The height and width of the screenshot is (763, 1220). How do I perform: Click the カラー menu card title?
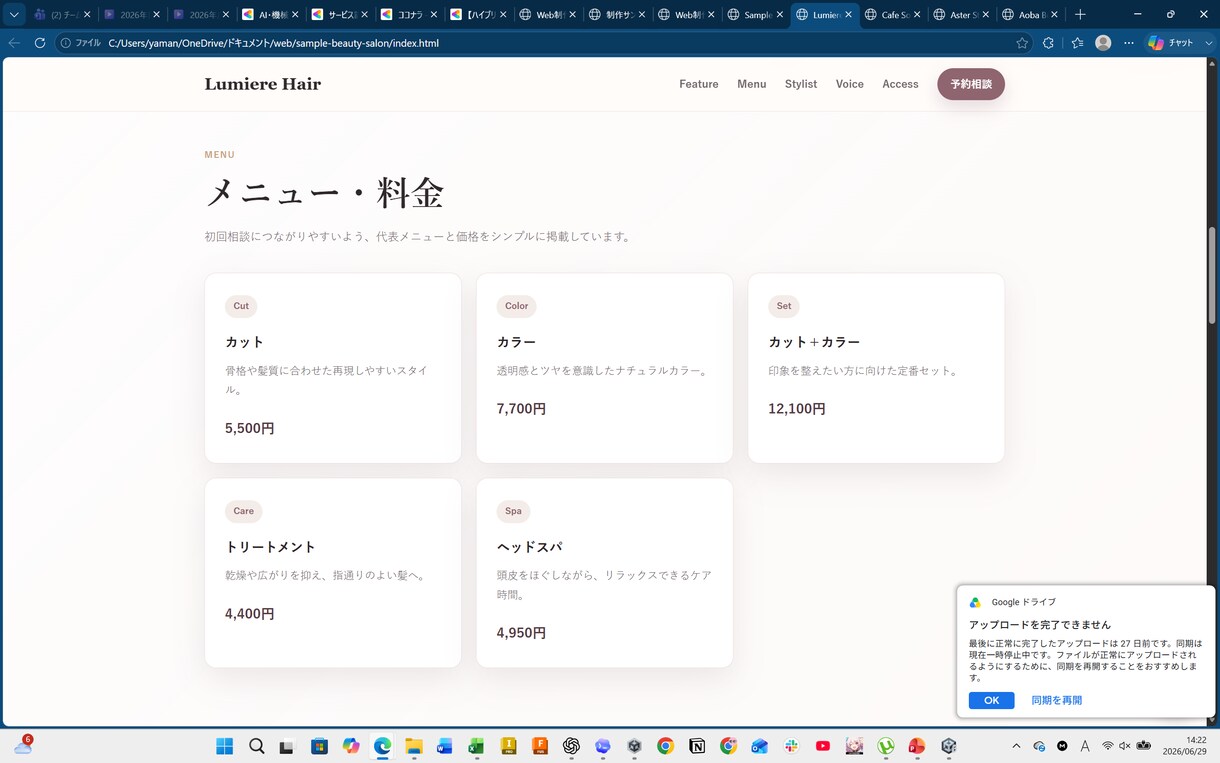pyautogui.click(x=516, y=342)
